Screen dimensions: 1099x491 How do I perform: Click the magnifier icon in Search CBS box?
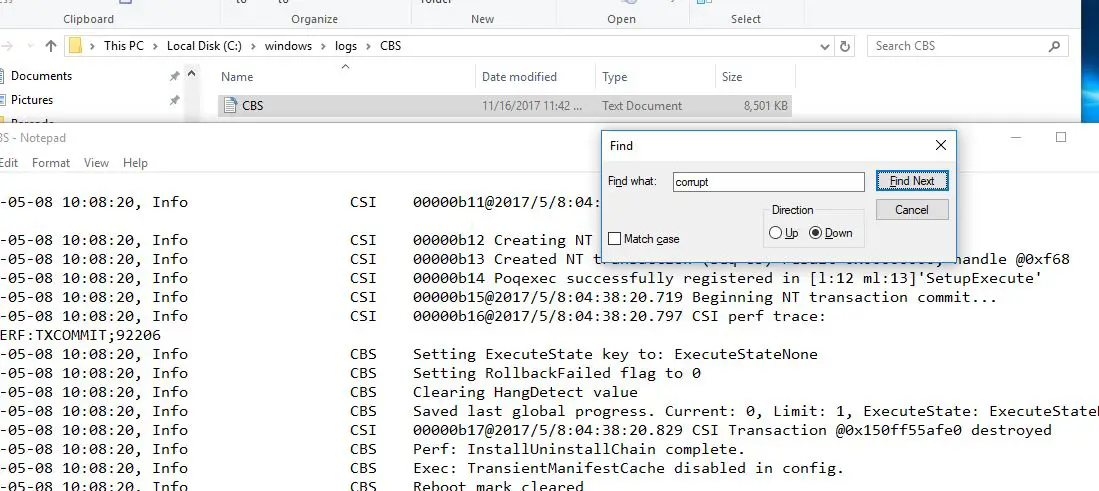1054,46
